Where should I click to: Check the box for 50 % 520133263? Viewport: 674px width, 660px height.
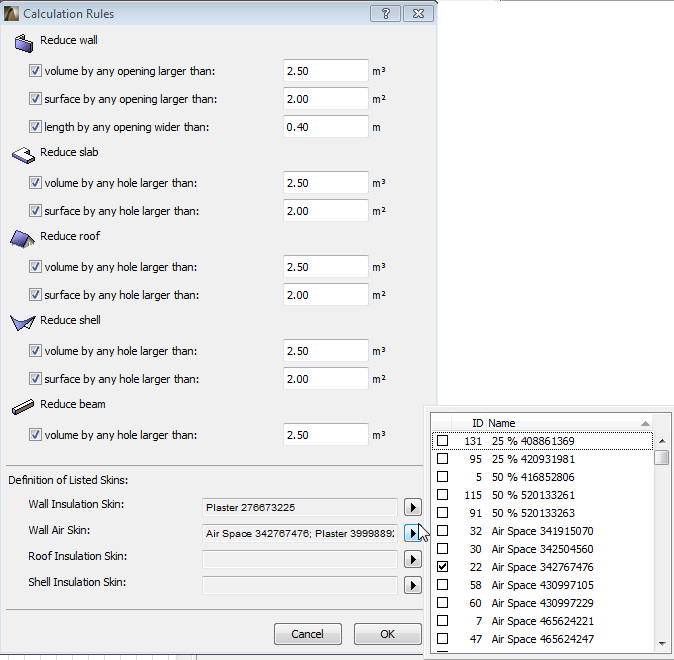coord(442,513)
